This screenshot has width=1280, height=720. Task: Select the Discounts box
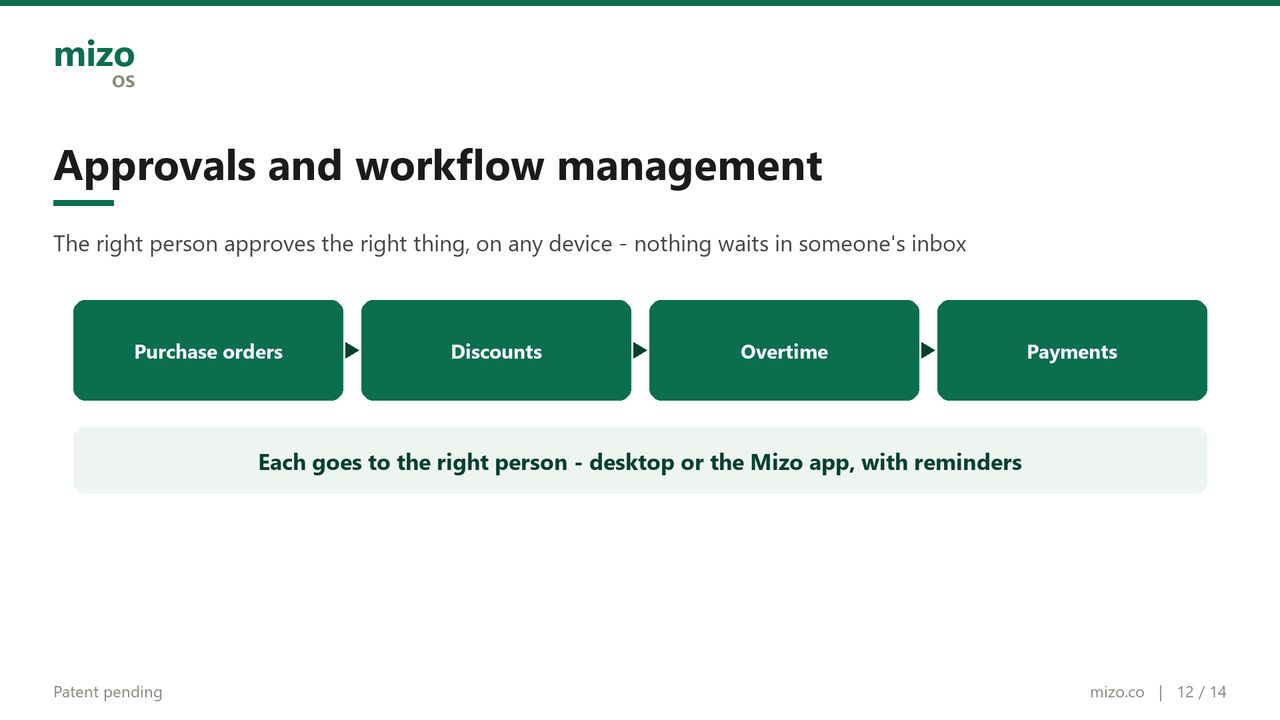496,351
